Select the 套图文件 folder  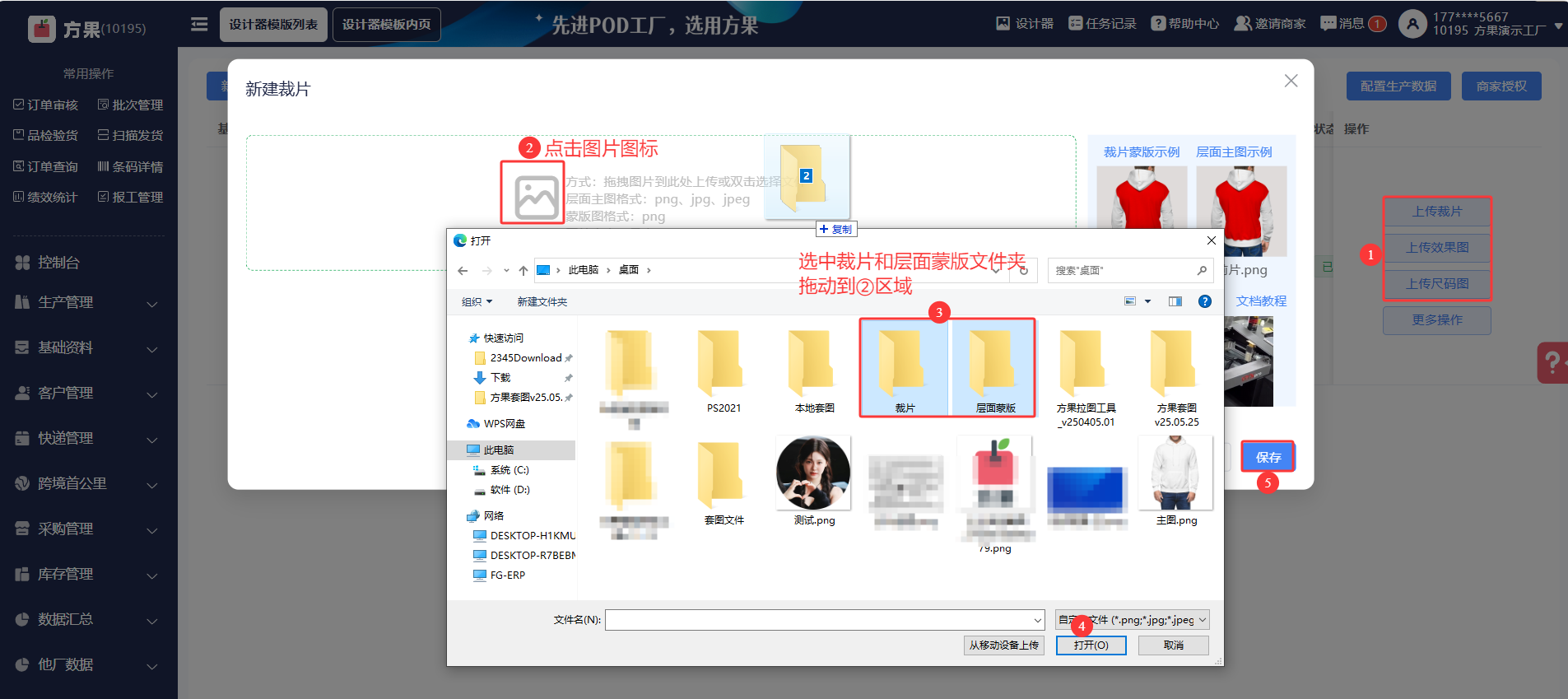(724, 482)
